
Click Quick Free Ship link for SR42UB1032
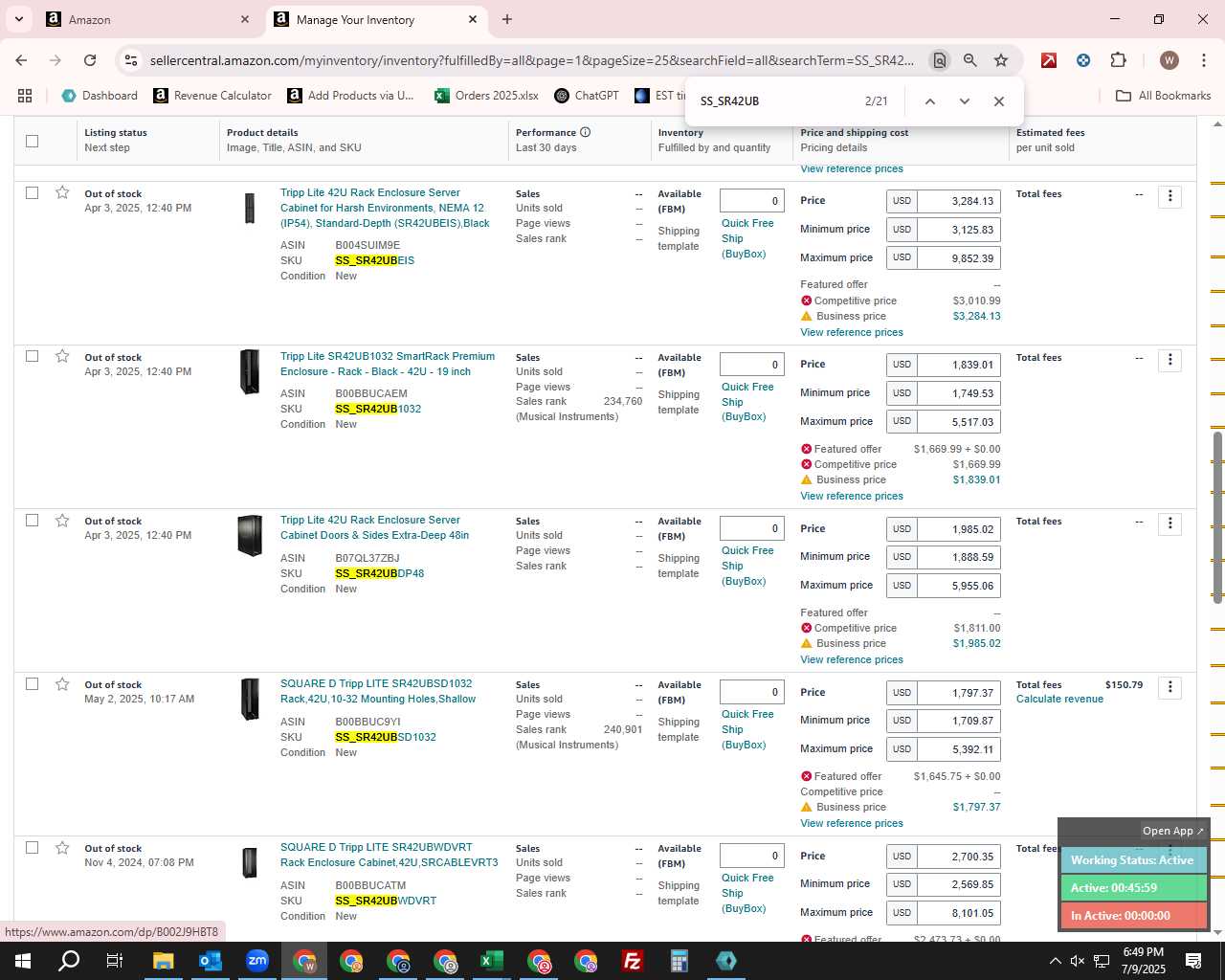(747, 402)
